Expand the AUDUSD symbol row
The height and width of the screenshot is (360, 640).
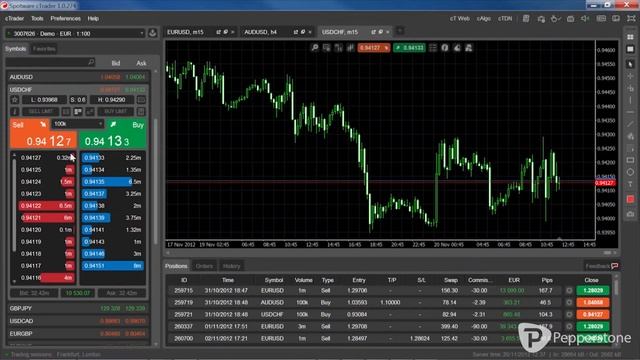(x=78, y=77)
